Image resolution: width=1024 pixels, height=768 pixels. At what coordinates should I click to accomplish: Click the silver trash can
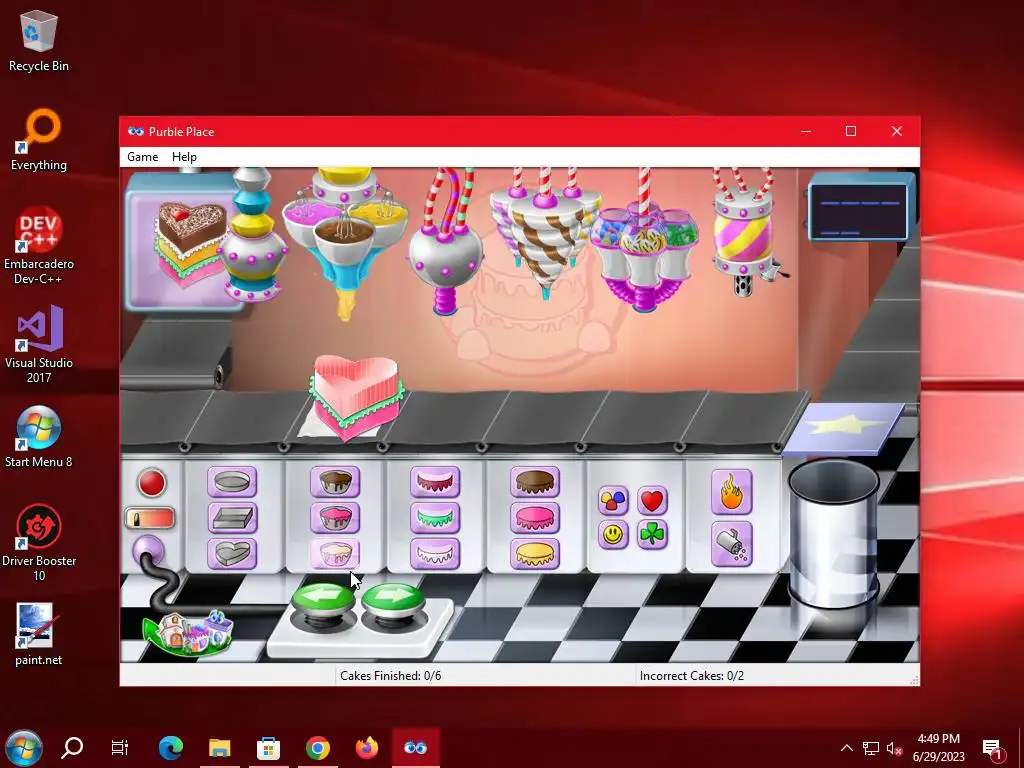coord(833,534)
